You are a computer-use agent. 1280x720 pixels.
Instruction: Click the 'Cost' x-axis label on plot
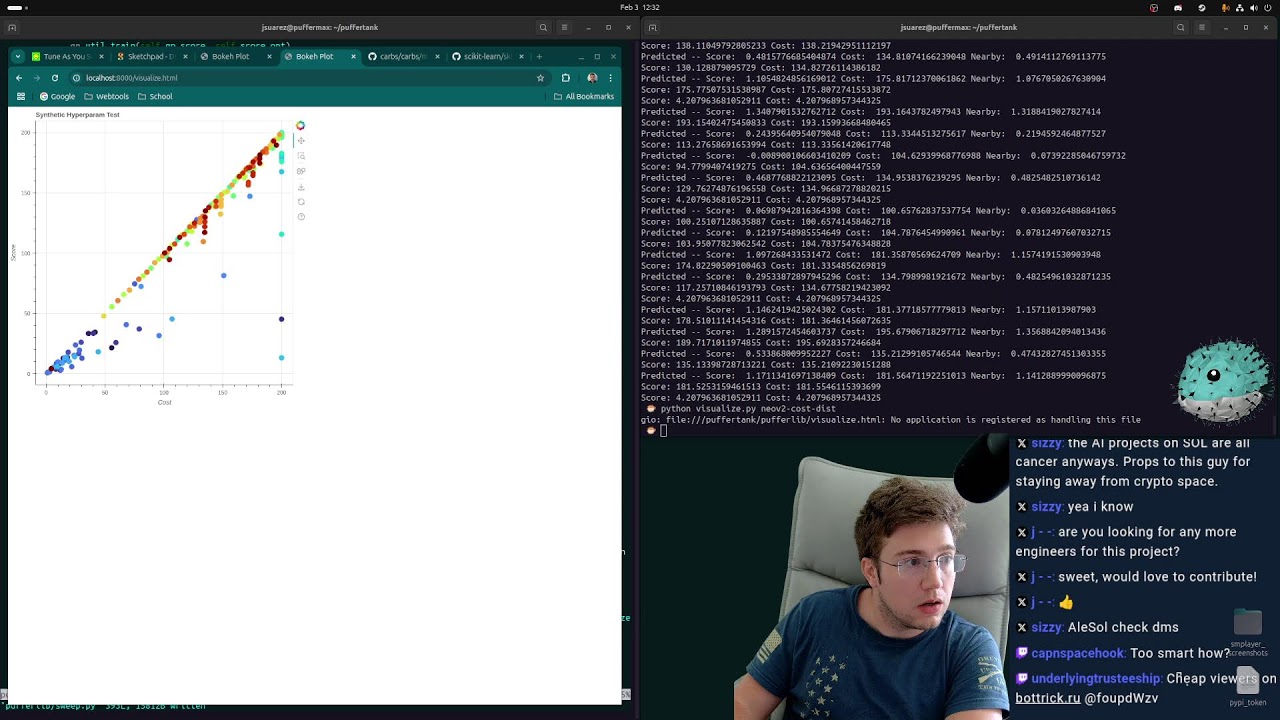164,403
